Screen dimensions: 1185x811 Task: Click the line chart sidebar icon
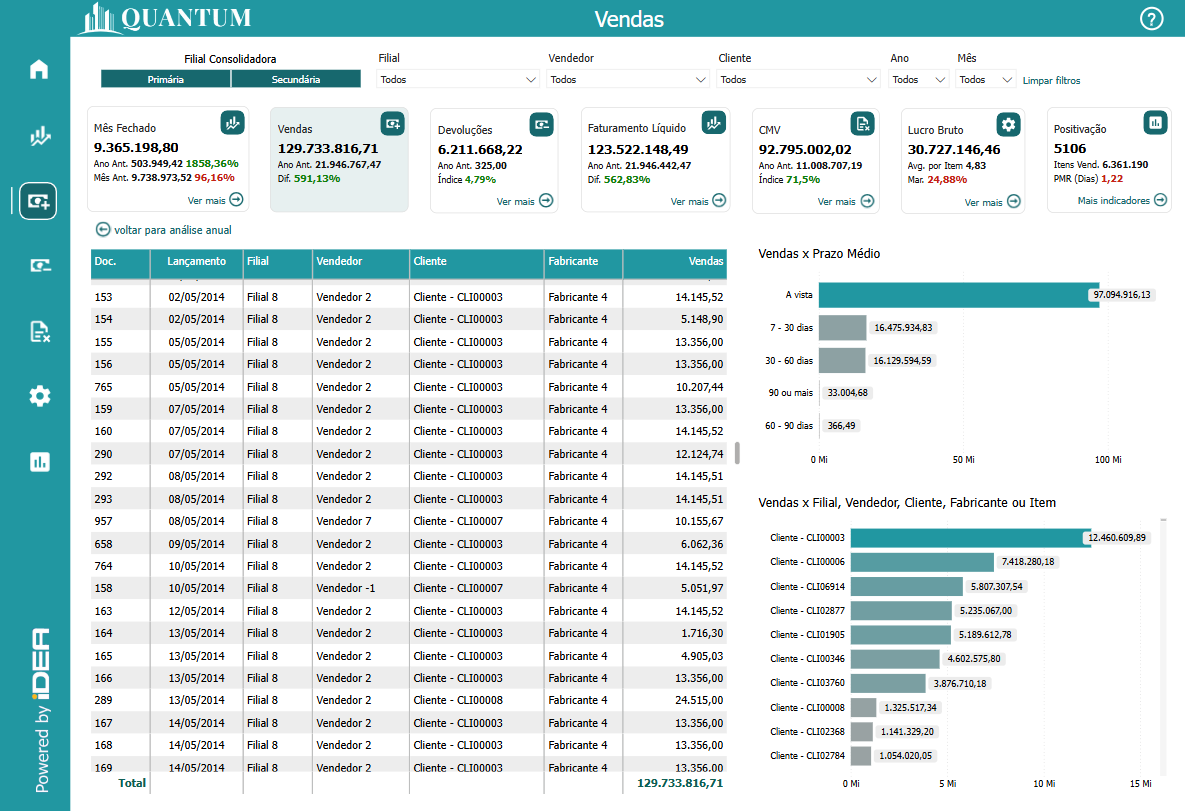point(39,136)
